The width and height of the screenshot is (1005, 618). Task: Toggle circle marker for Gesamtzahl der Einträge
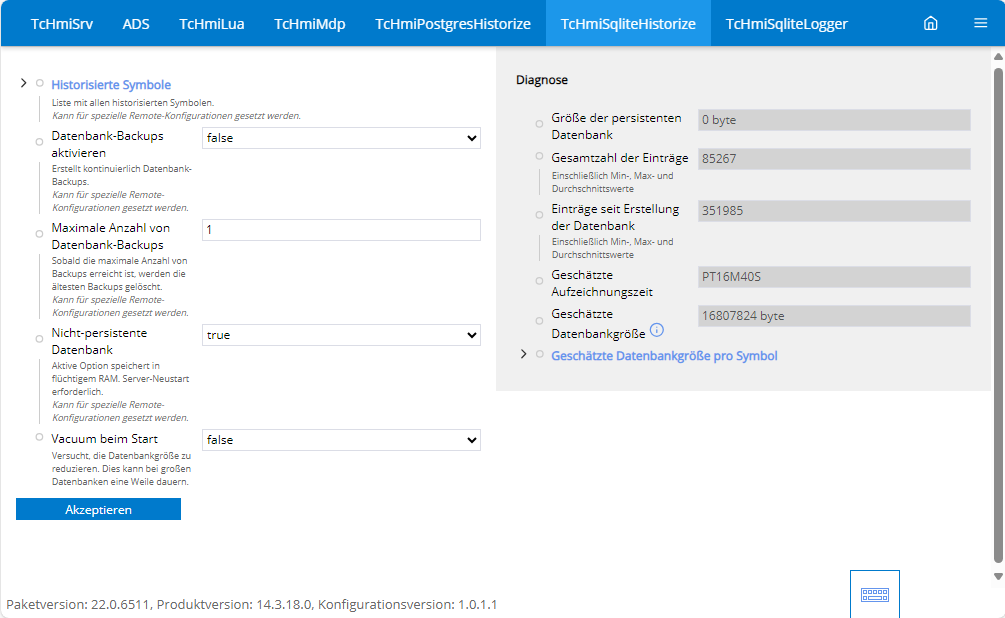click(x=540, y=156)
